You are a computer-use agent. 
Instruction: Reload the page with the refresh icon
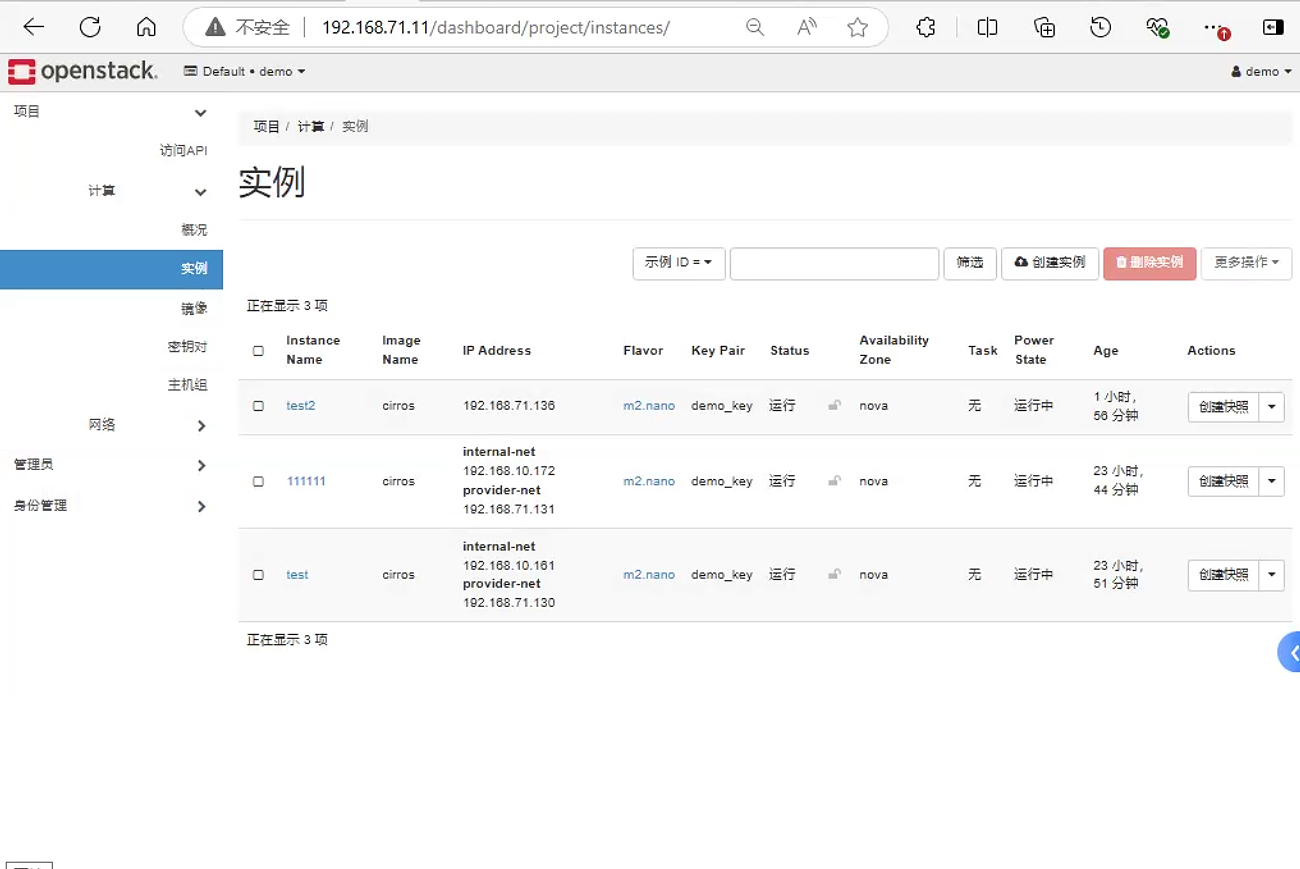point(90,27)
